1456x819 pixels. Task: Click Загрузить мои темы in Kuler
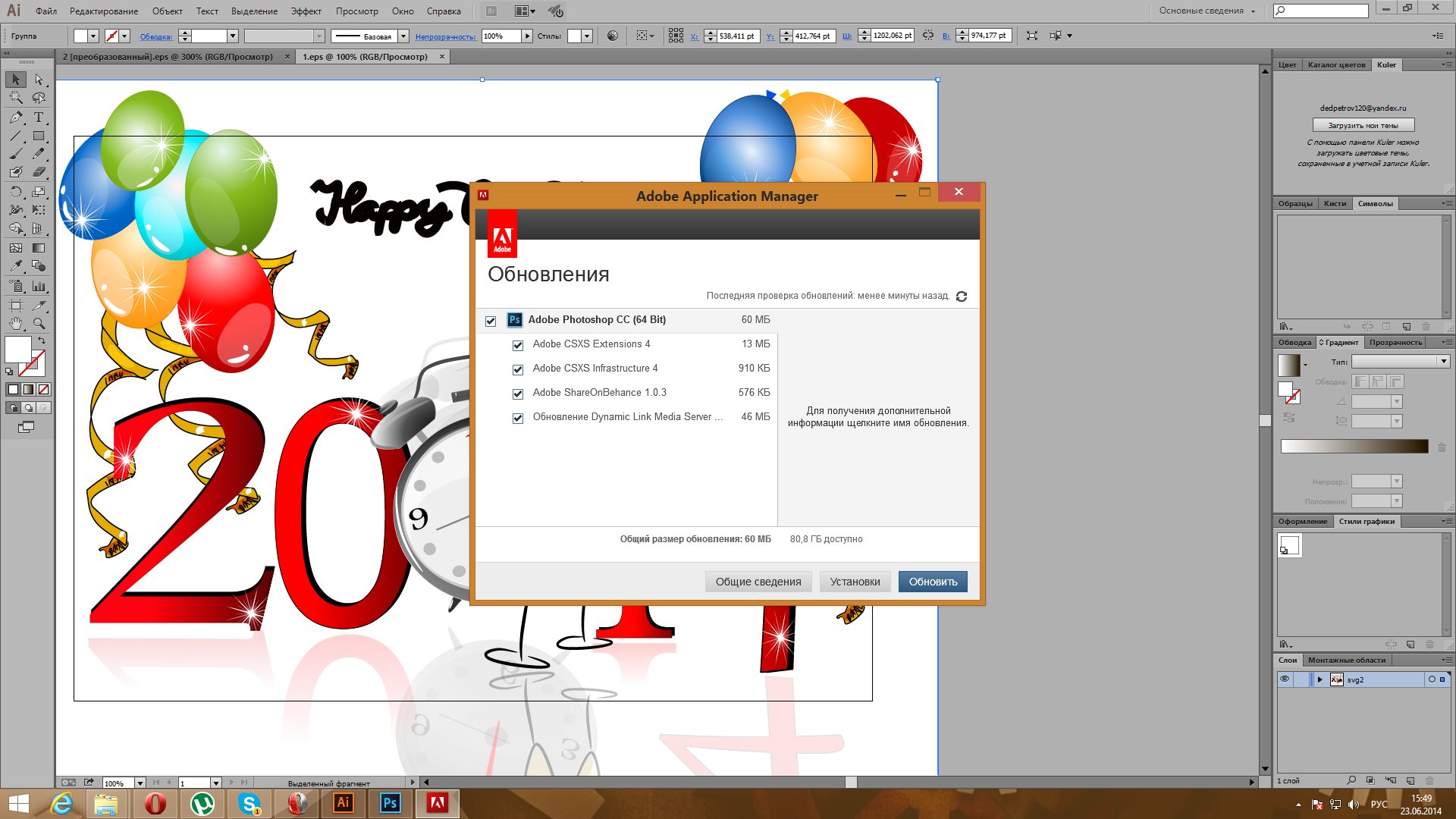1363,126
